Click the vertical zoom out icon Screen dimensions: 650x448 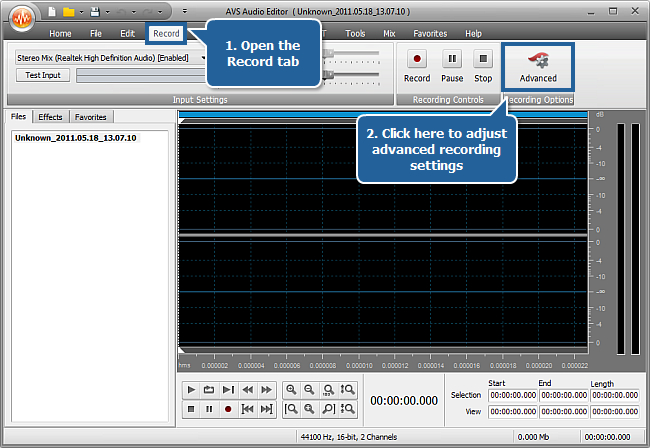click(347, 409)
